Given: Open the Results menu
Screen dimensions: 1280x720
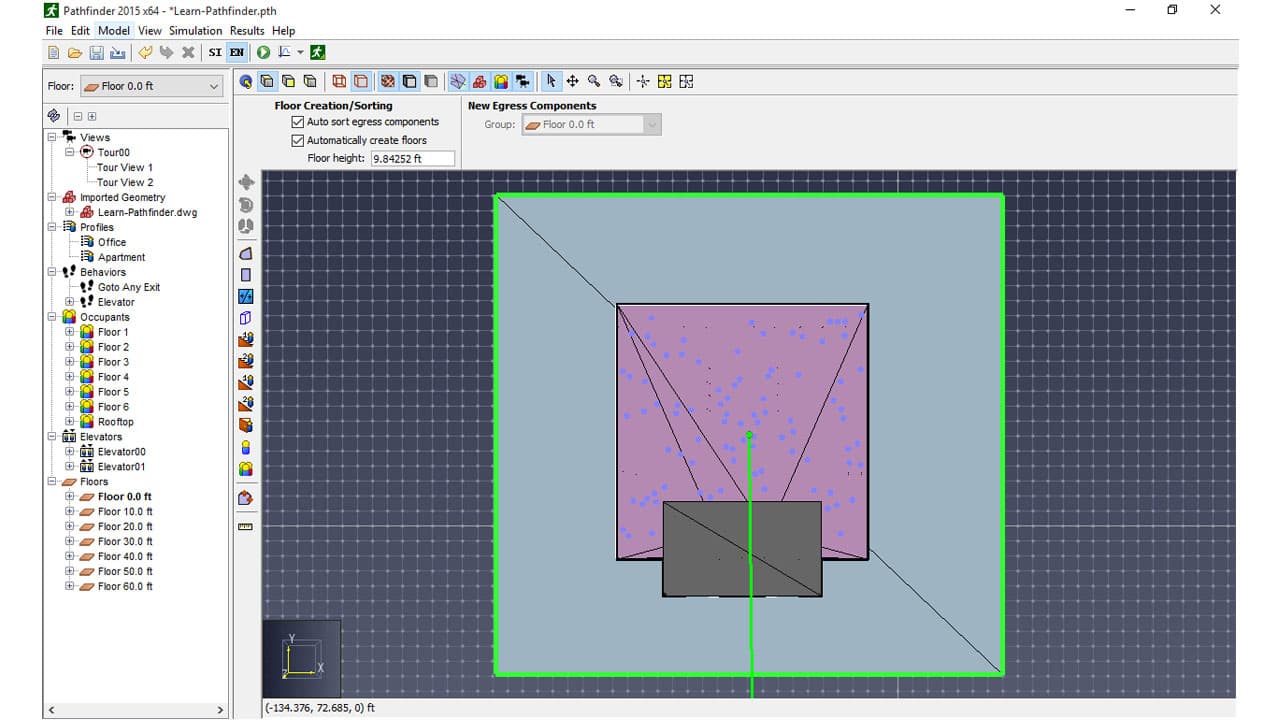Looking at the screenshot, I should point(247,31).
